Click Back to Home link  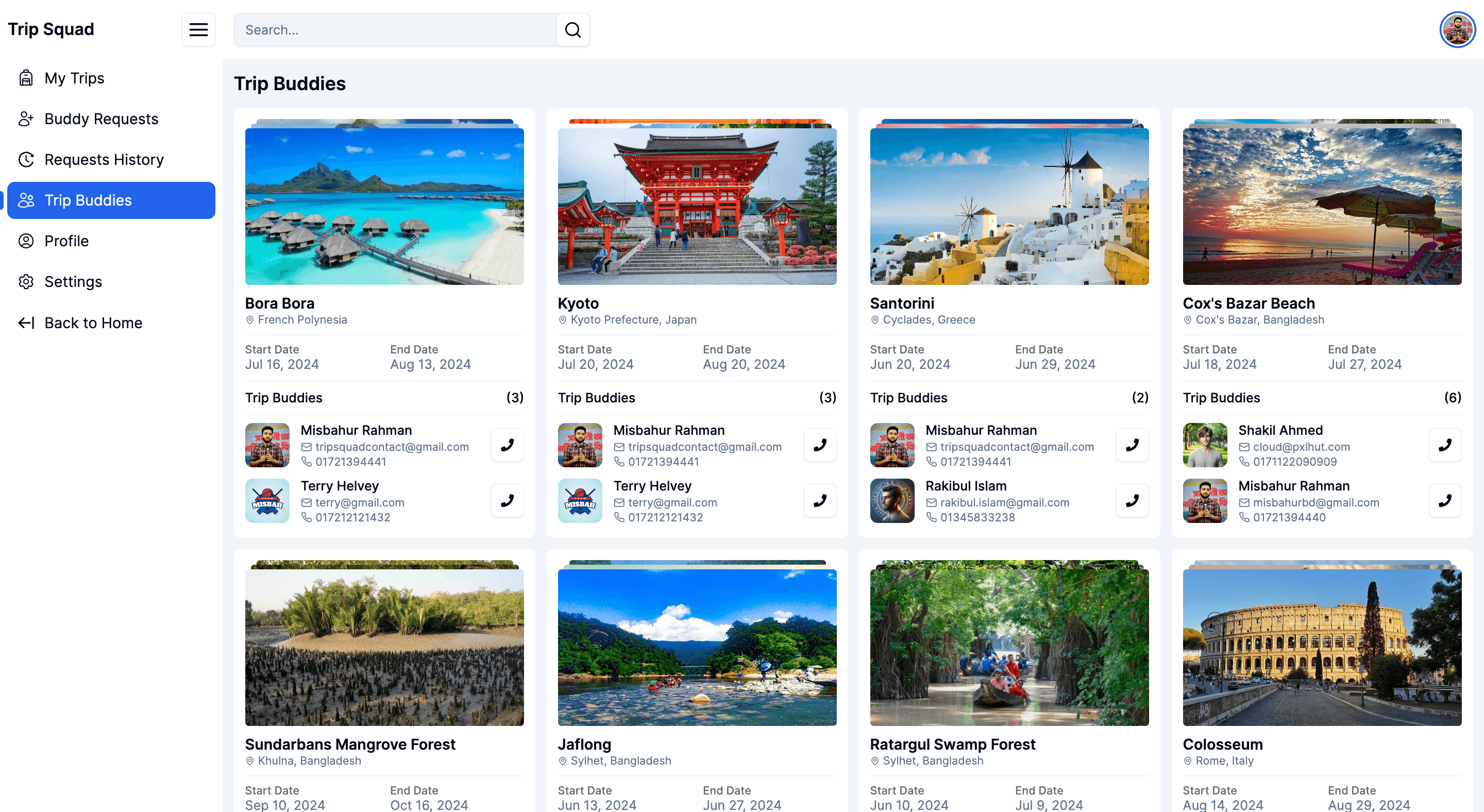[x=111, y=323]
